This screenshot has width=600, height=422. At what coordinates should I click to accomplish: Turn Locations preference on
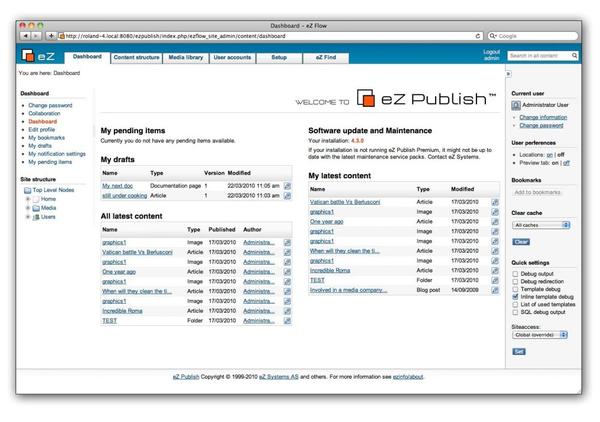click(549, 155)
